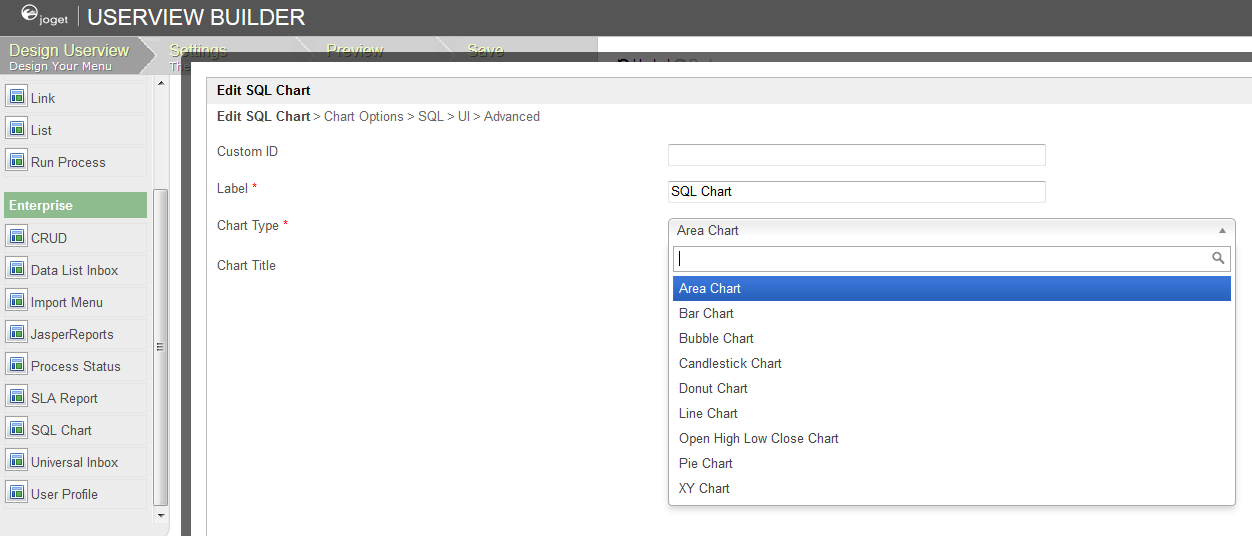Click the sidebar scrollbar down arrow
Screen dimensions: 1252x536
pos(161,515)
